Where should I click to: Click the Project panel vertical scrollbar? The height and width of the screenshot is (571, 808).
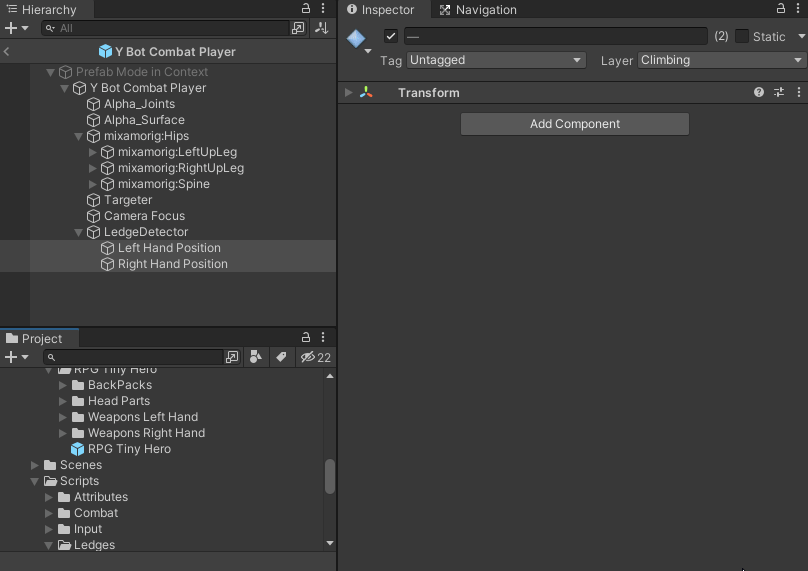click(330, 476)
